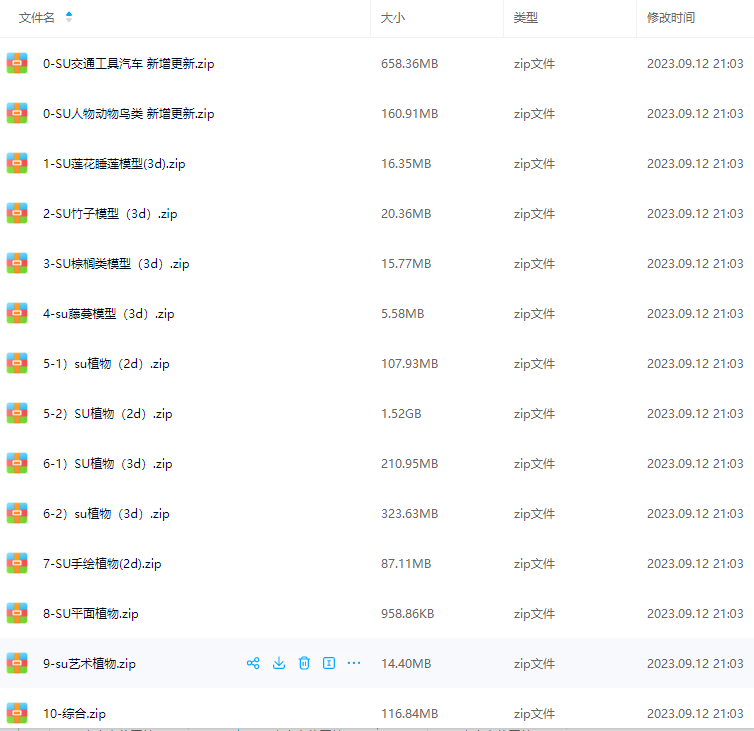The height and width of the screenshot is (731, 754).
Task: Delete 9-su艺术植物.zip with the trash icon
Action: click(x=304, y=663)
